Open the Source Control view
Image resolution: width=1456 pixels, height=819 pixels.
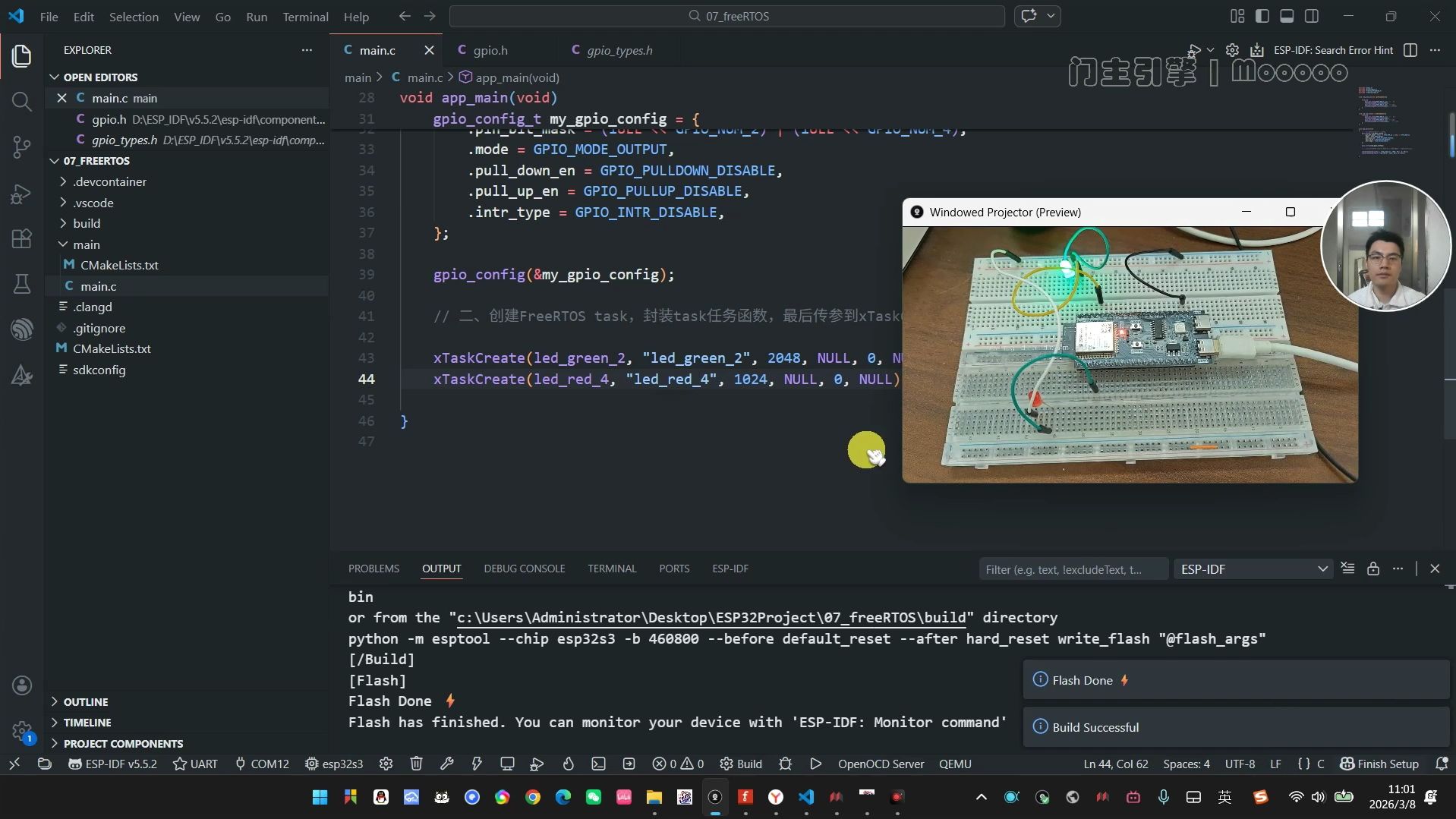[21, 147]
